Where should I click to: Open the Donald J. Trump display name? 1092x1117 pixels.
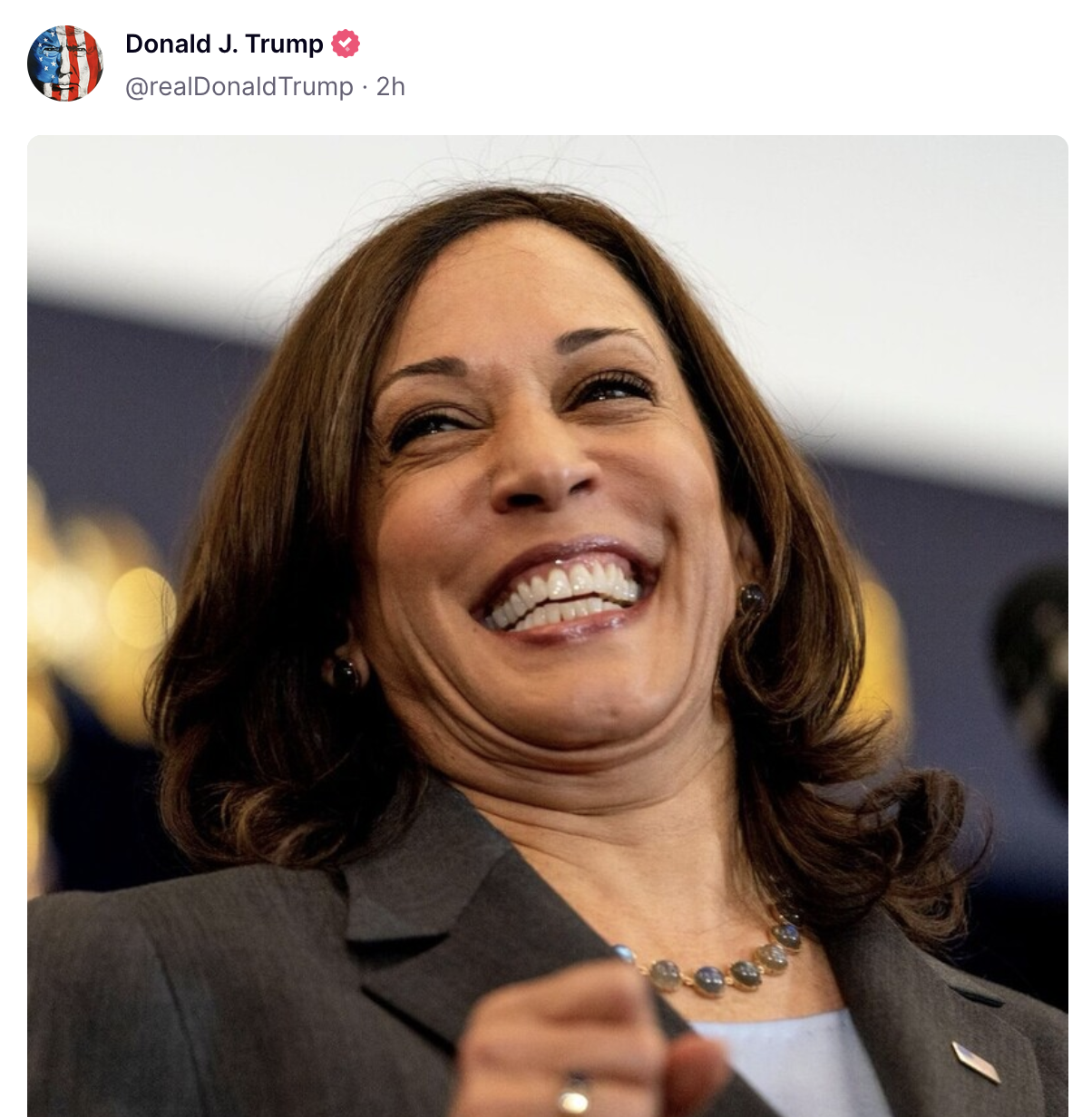[224, 44]
